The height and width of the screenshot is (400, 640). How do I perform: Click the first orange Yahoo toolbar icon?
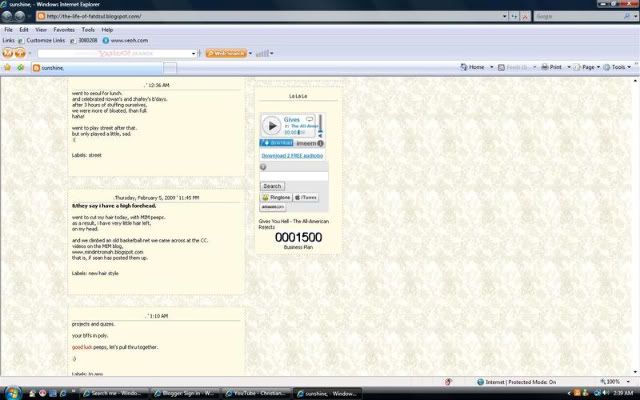click(8, 53)
